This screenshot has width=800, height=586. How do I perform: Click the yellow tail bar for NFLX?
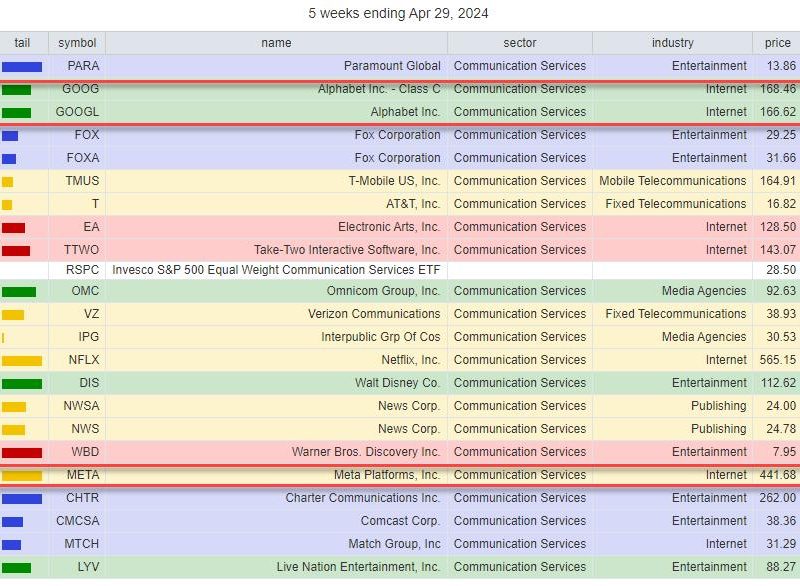pos(22,361)
